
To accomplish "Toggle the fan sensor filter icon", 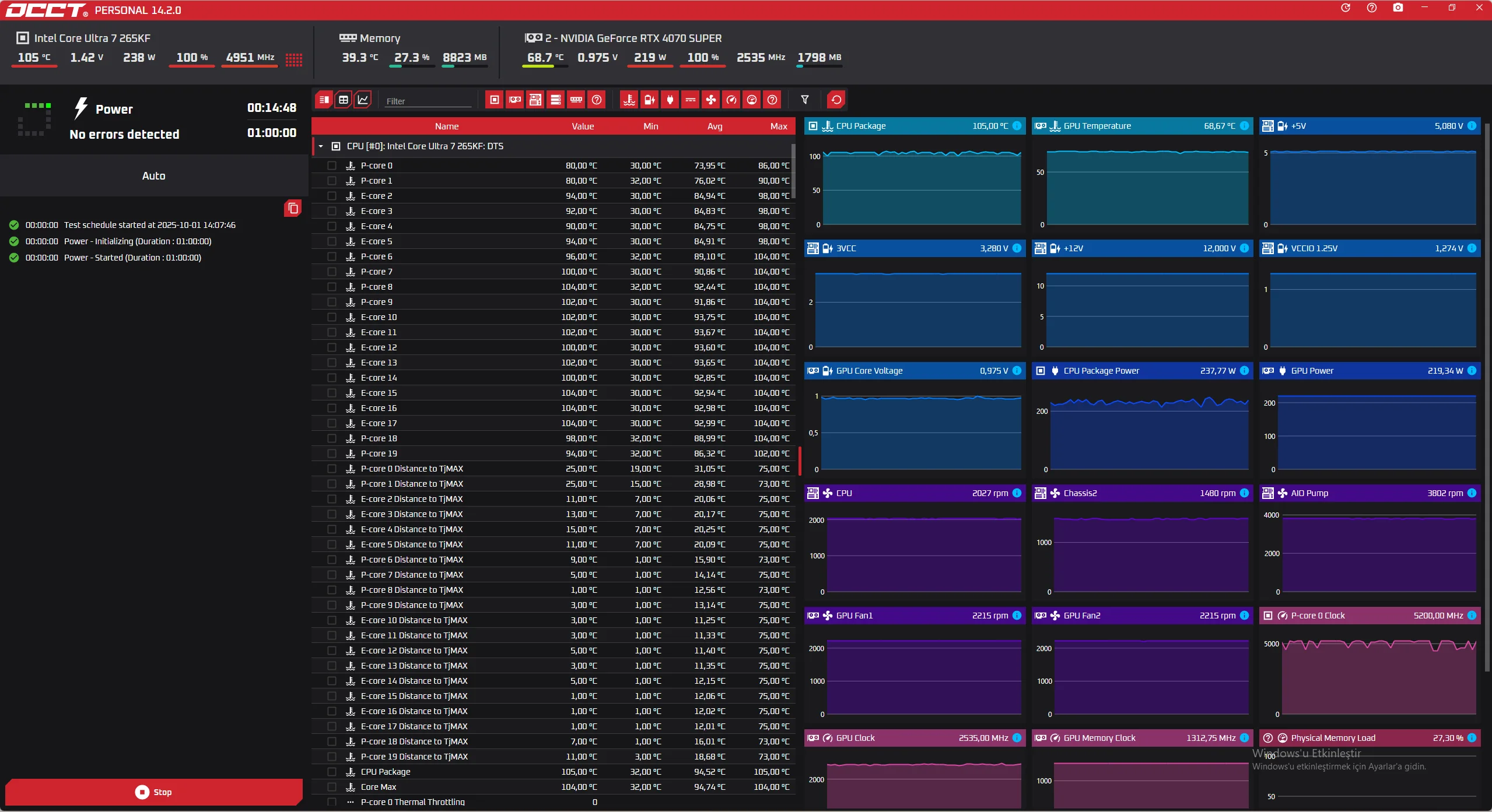I will 710,100.
